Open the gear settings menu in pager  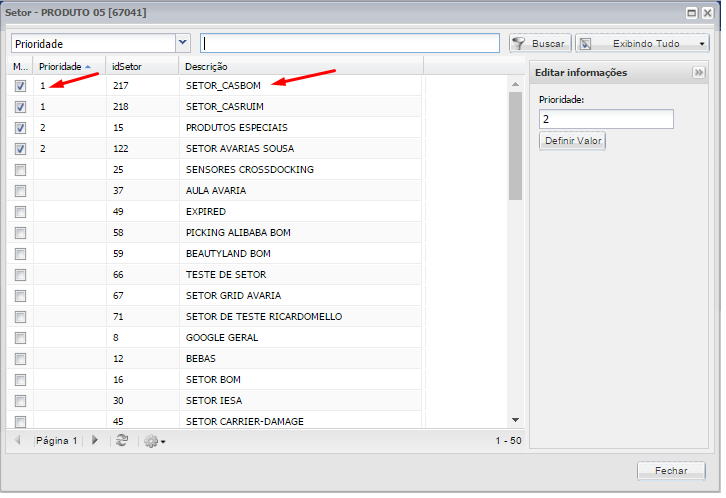coord(155,441)
